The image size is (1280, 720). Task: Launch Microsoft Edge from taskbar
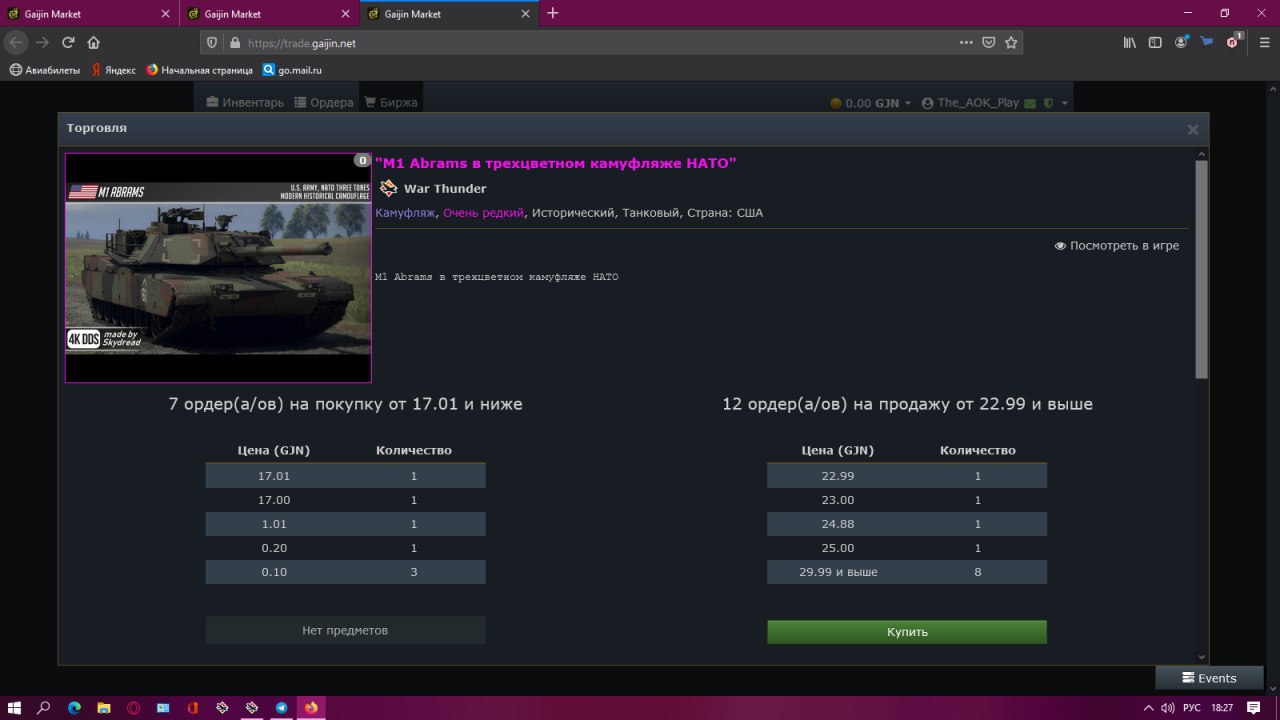click(x=74, y=707)
